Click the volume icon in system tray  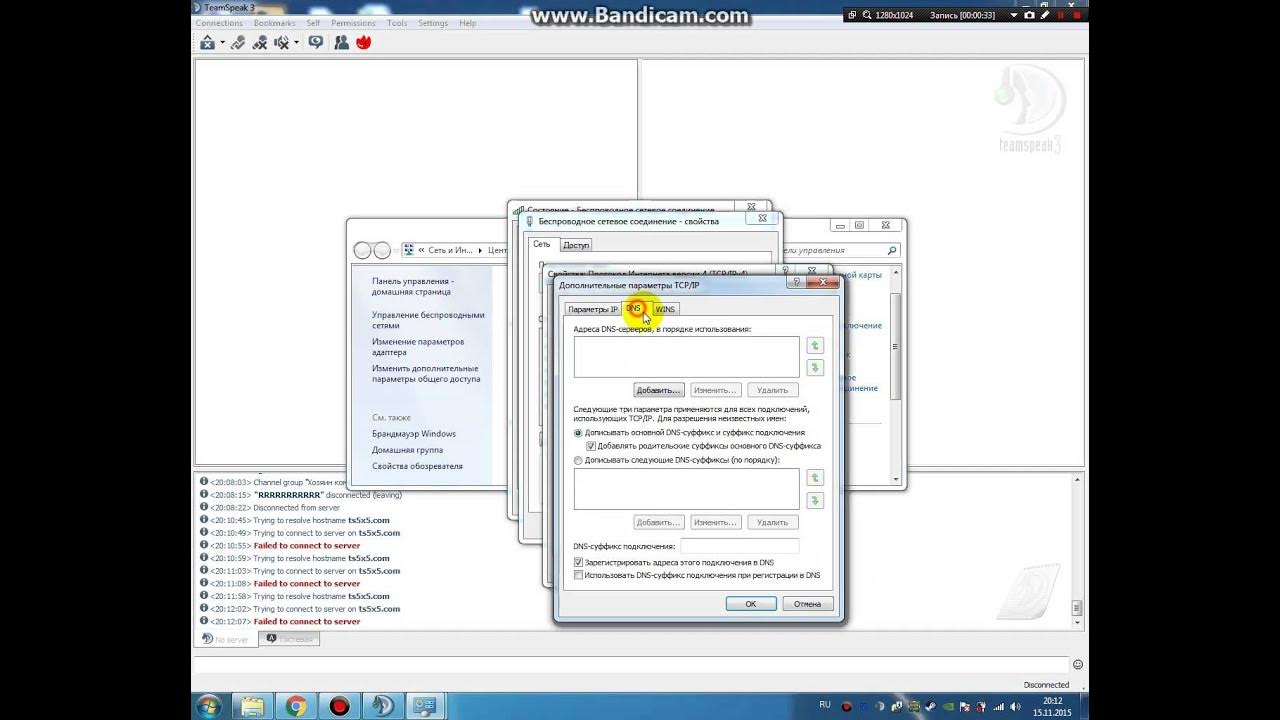[1016, 706]
